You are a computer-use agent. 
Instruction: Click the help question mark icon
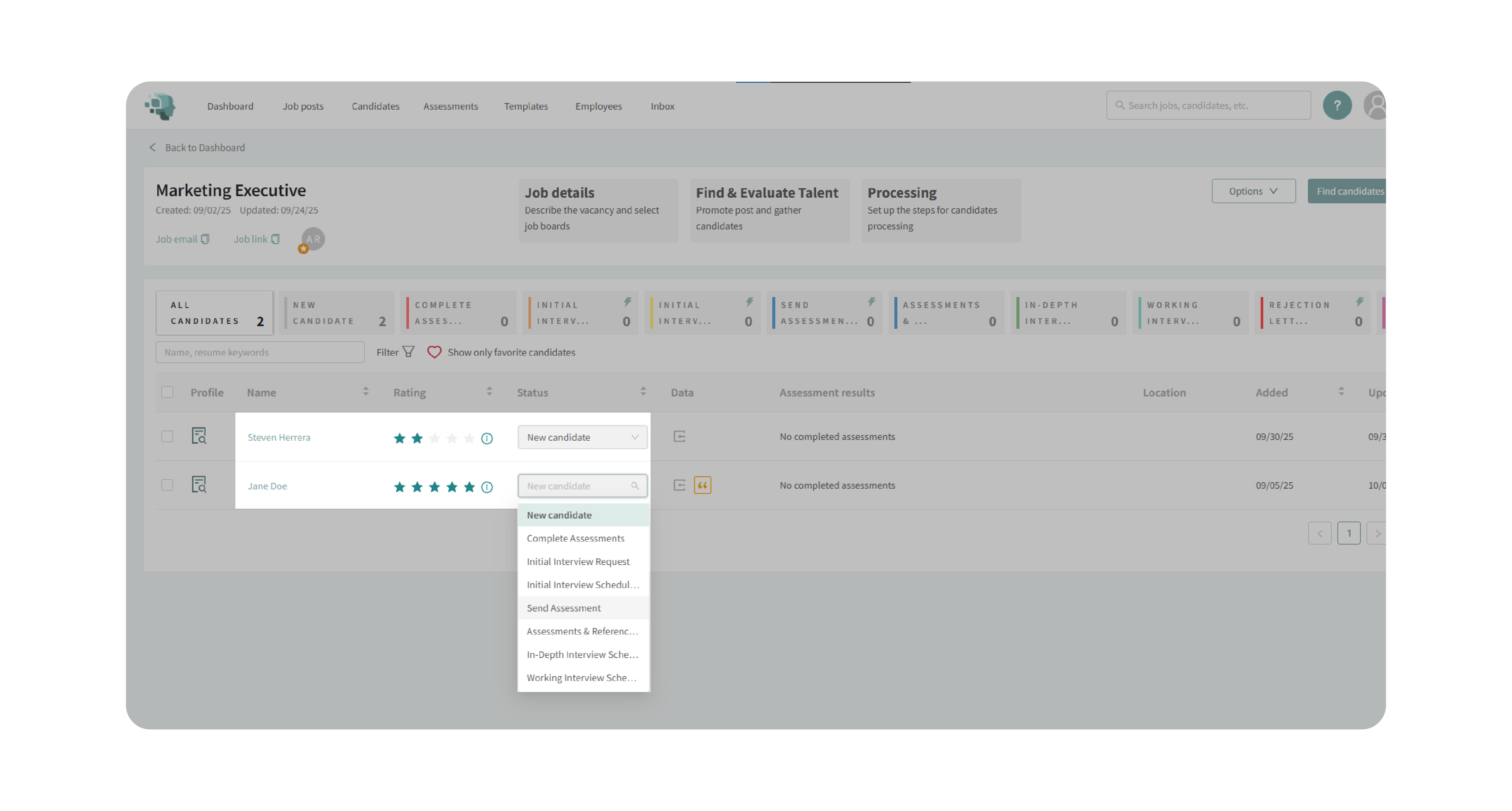tap(1337, 106)
